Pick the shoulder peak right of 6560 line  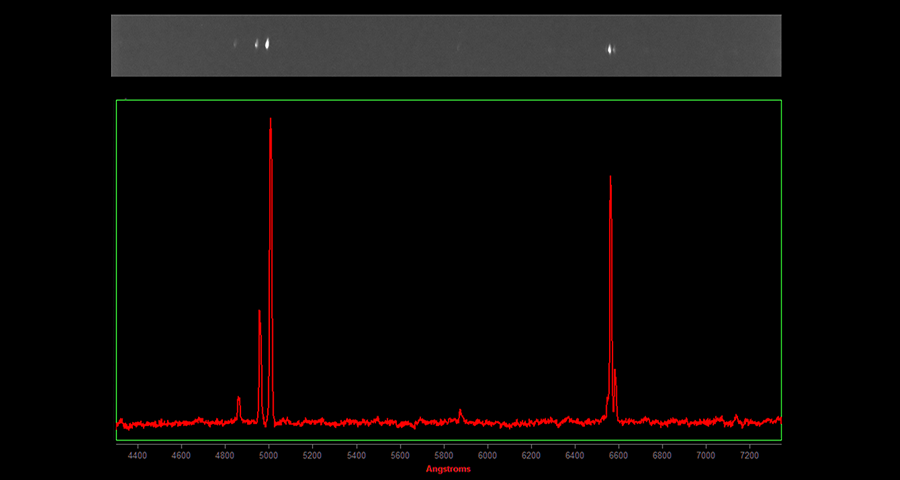pos(615,372)
